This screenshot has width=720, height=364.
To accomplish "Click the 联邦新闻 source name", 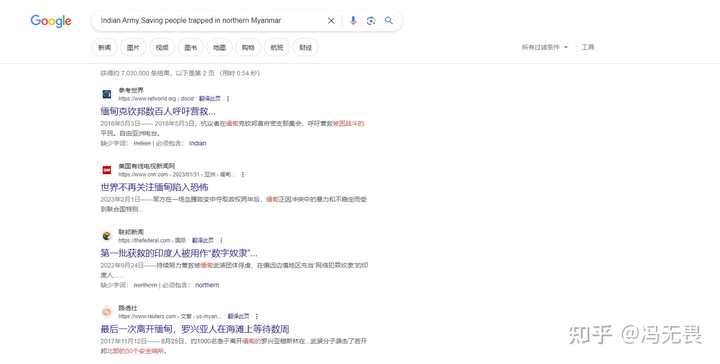I will 131,232.
